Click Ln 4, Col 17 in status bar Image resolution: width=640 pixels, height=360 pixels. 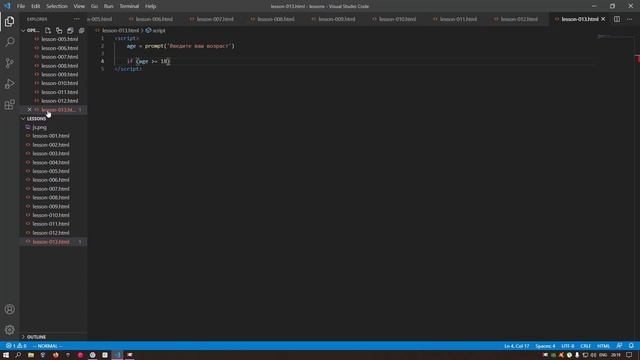(x=517, y=346)
